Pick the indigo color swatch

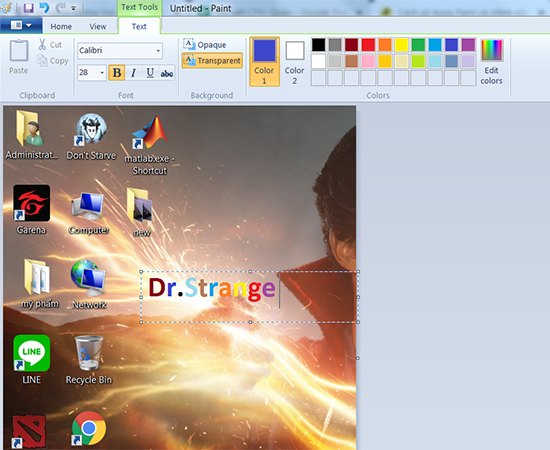tap(451, 45)
